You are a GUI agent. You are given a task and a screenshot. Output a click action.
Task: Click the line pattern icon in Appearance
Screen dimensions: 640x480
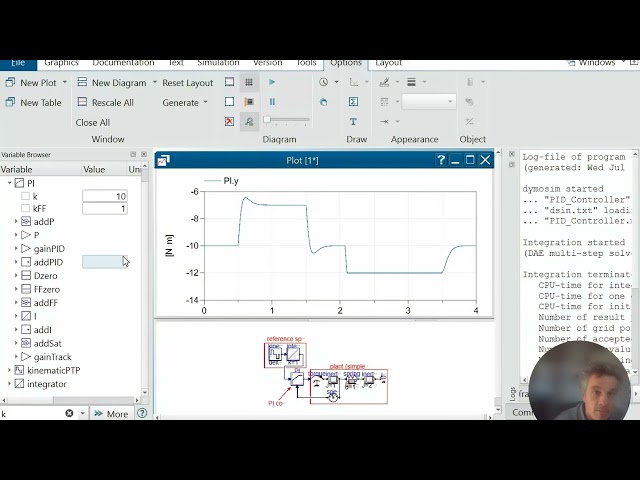[x=384, y=102]
